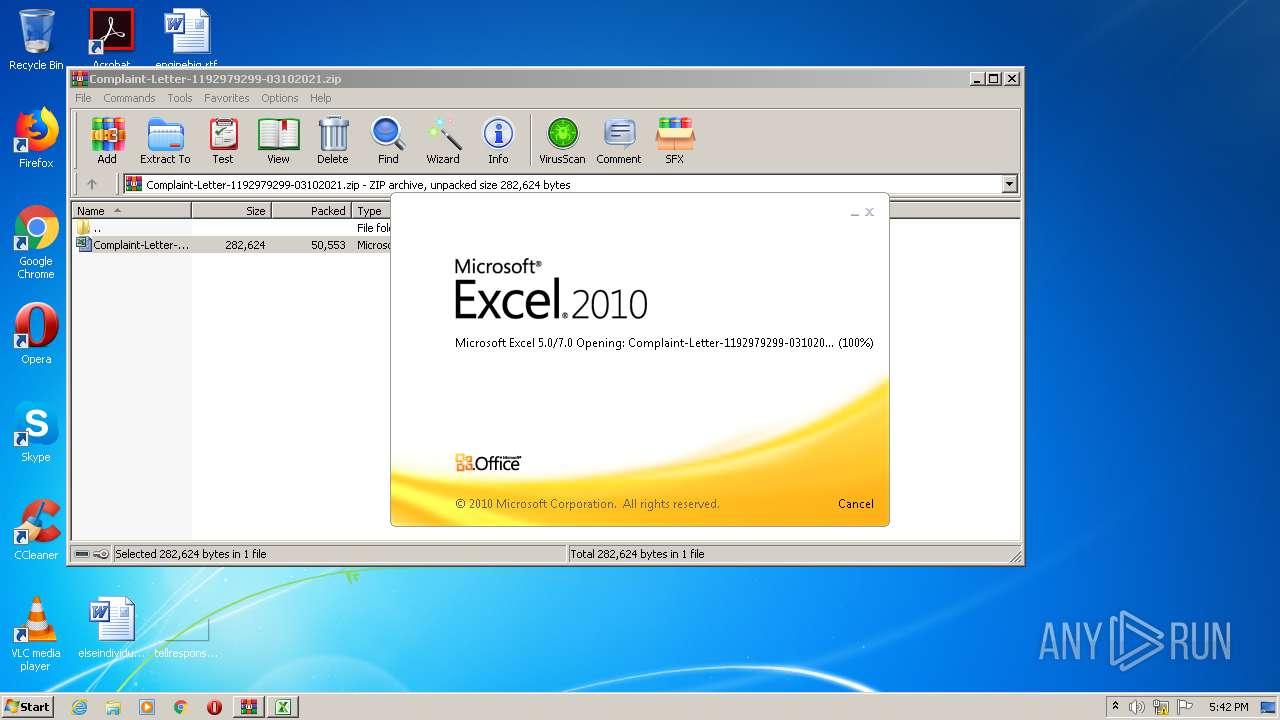This screenshot has width=1280, height=720.
Task: Click the Extract To toolbar icon
Action: (x=165, y=140)
